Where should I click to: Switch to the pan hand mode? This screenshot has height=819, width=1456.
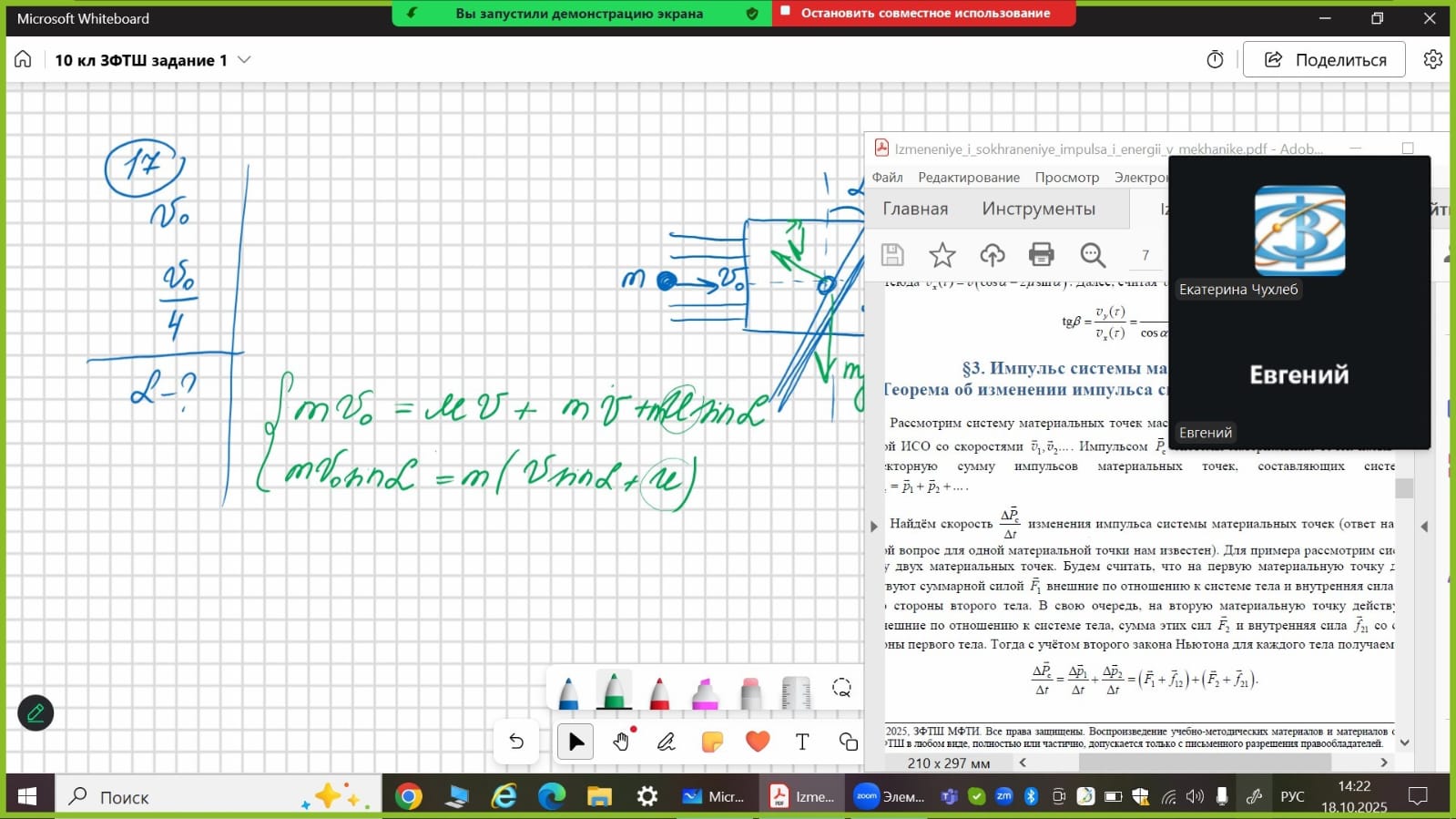pyautogui.click(x=621, y=742)
